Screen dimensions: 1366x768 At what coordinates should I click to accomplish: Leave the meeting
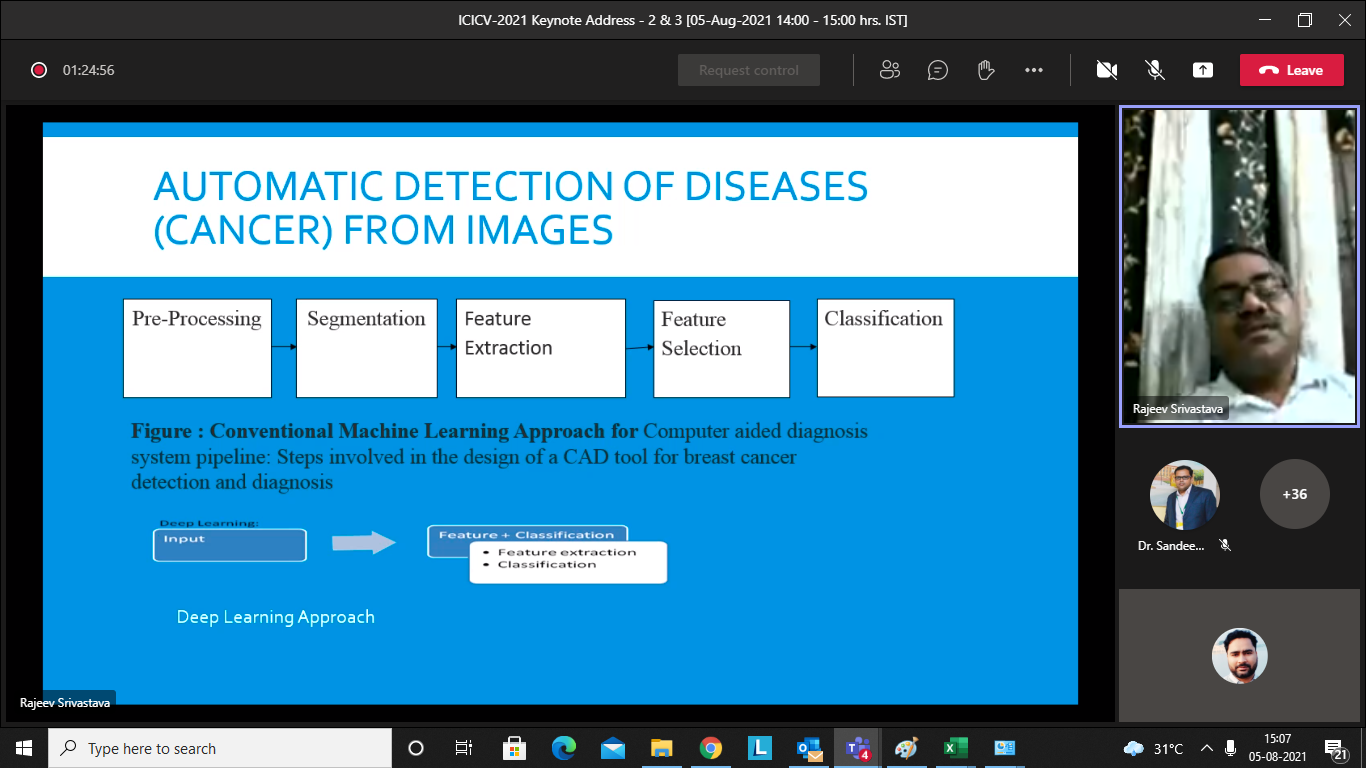[1291, 70]
